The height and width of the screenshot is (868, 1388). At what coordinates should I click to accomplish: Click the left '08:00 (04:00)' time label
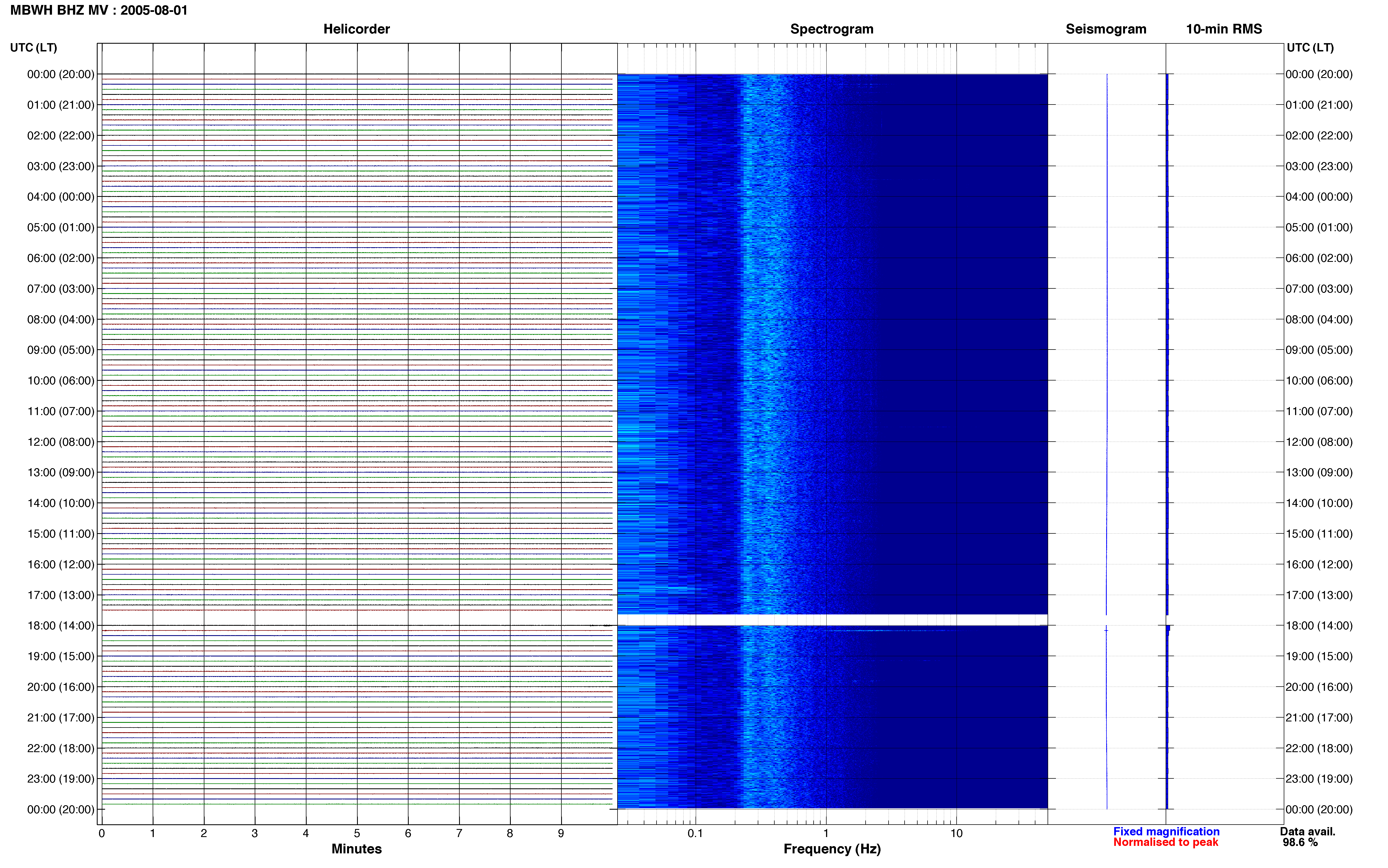coord(61,319)
